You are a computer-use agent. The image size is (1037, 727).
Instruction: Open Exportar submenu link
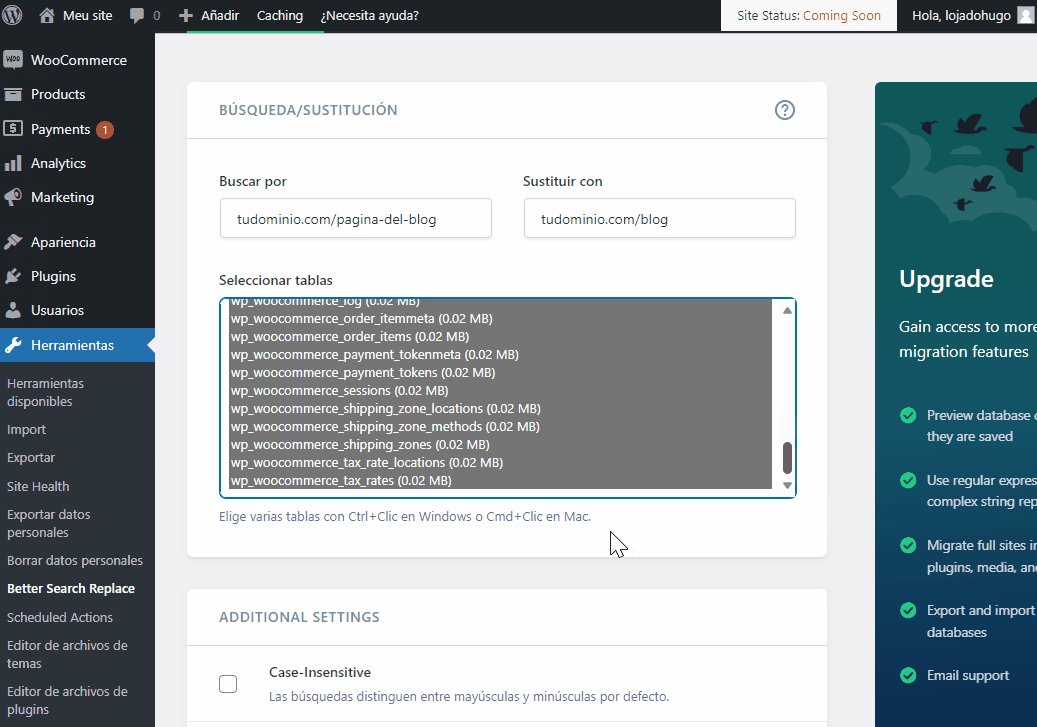[31, 458]
